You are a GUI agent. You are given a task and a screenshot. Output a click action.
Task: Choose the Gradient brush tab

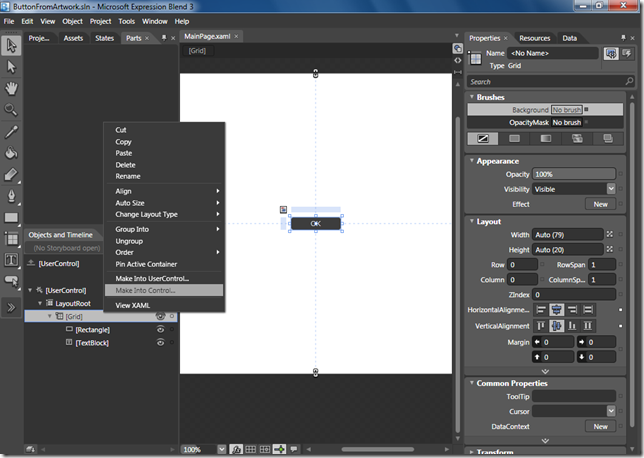coord(545,138)
